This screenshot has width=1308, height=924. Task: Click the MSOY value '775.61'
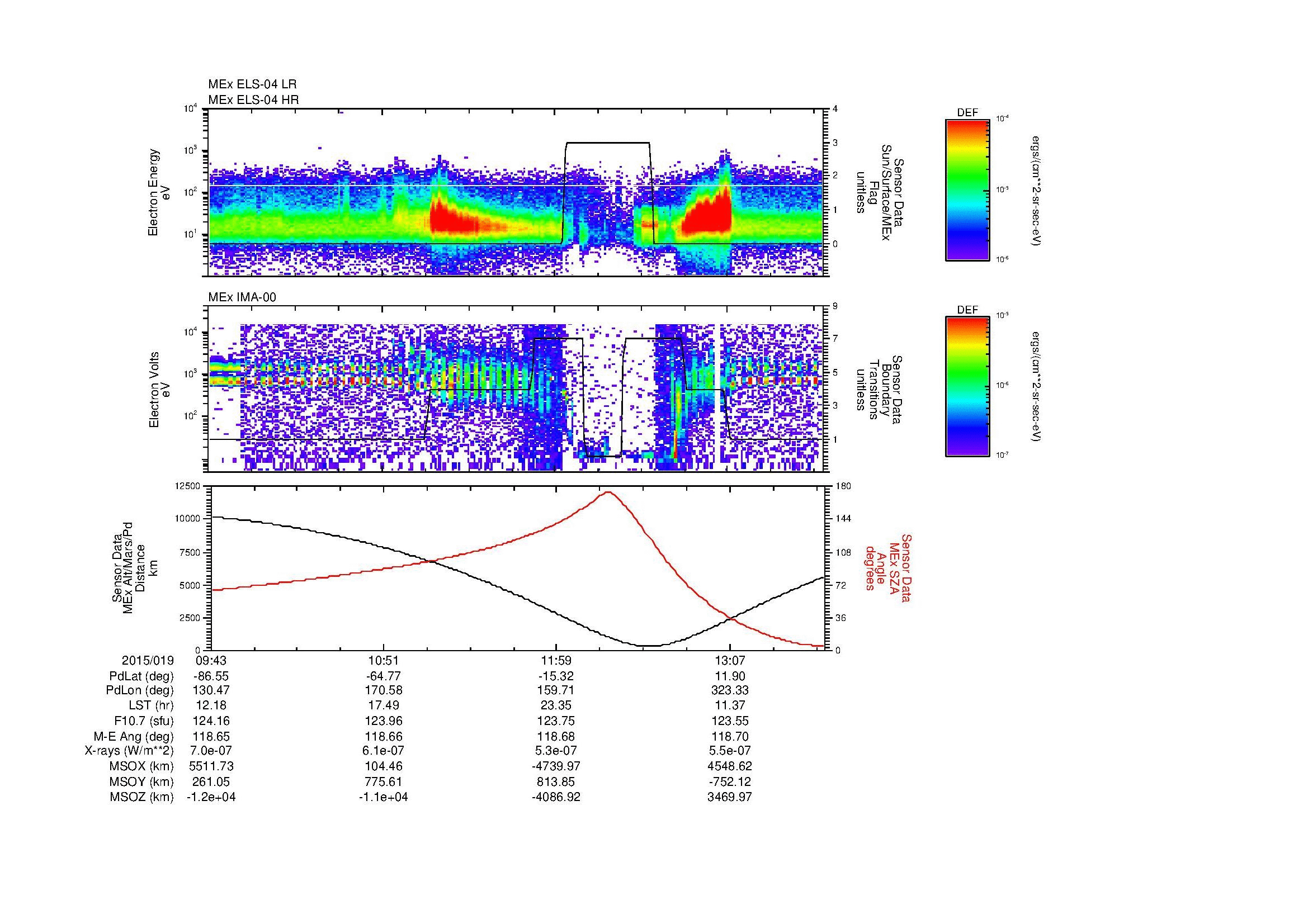coord(384,782)
